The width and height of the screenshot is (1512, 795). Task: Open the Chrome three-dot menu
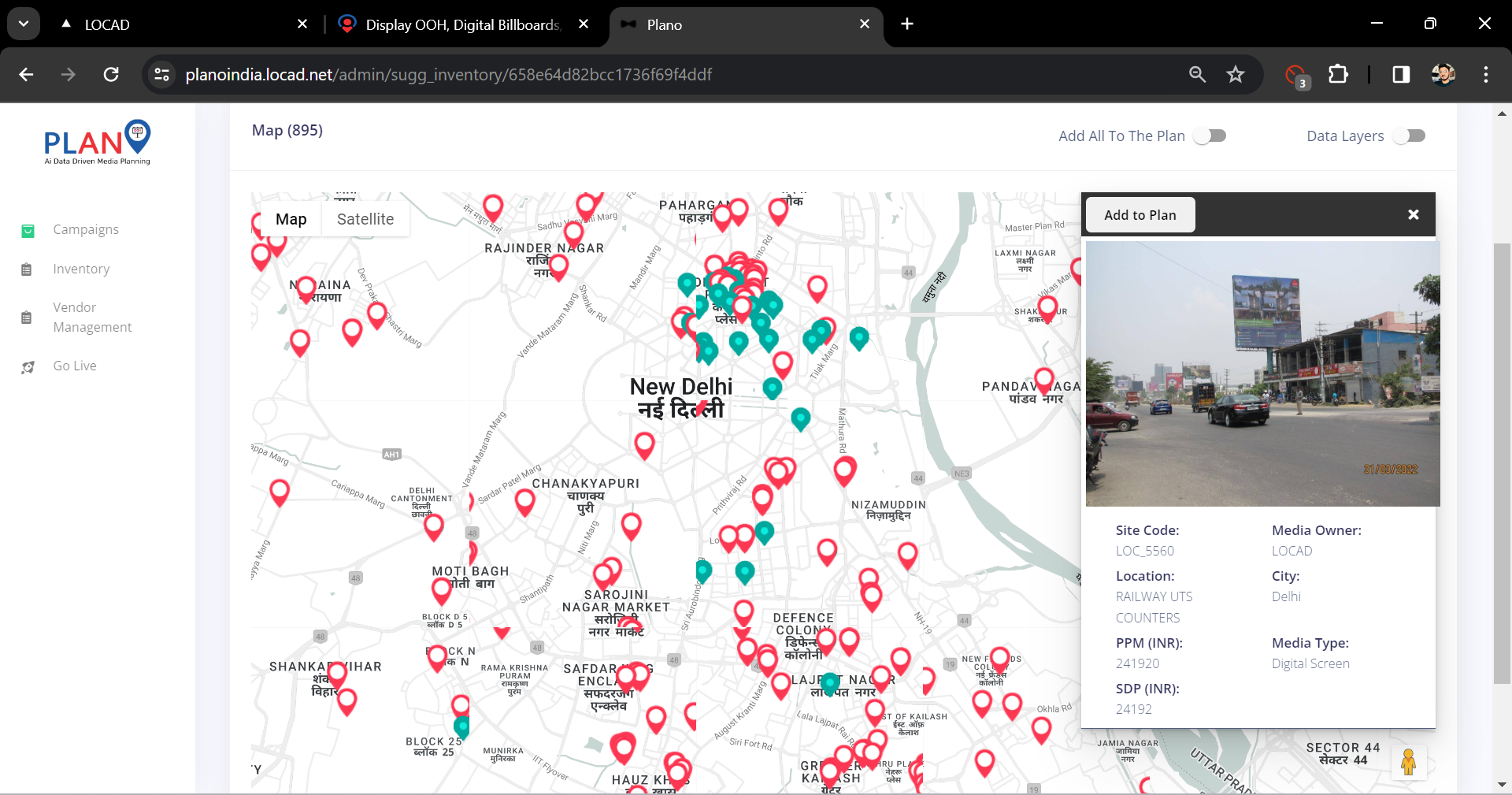1485,74
